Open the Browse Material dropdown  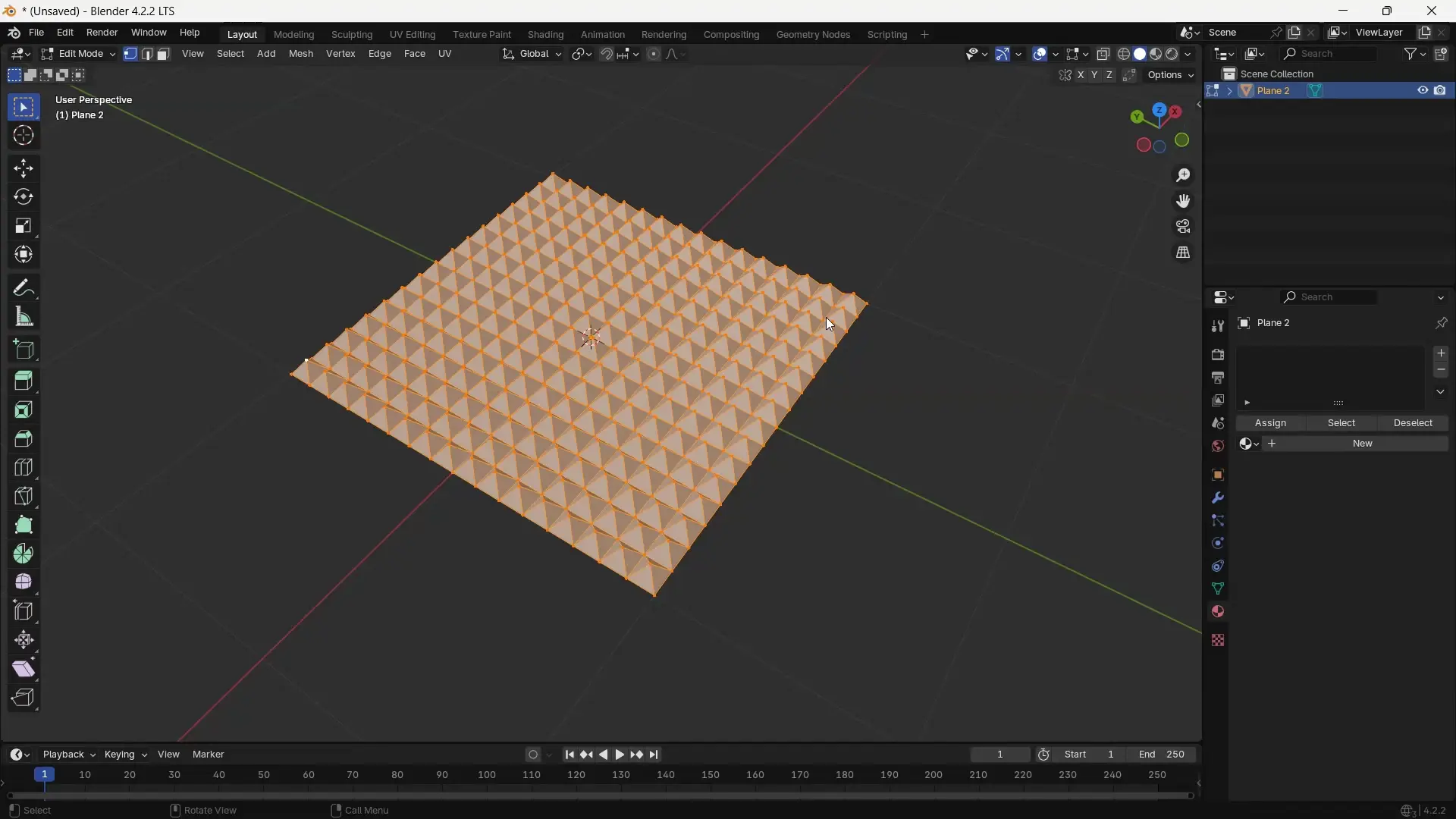pos(1250,444)
